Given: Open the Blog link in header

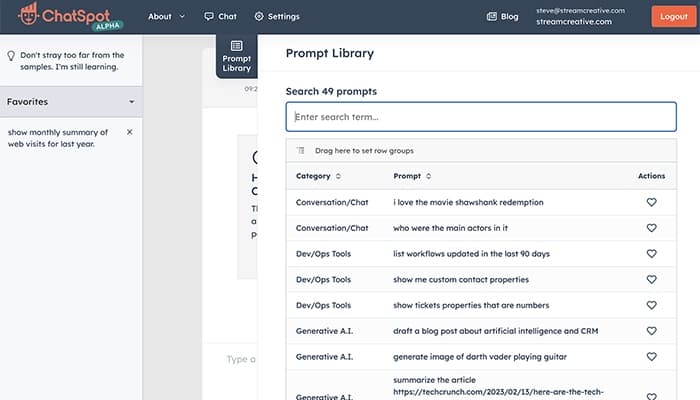Looking at the screenshot, I should tap(502, 17).
